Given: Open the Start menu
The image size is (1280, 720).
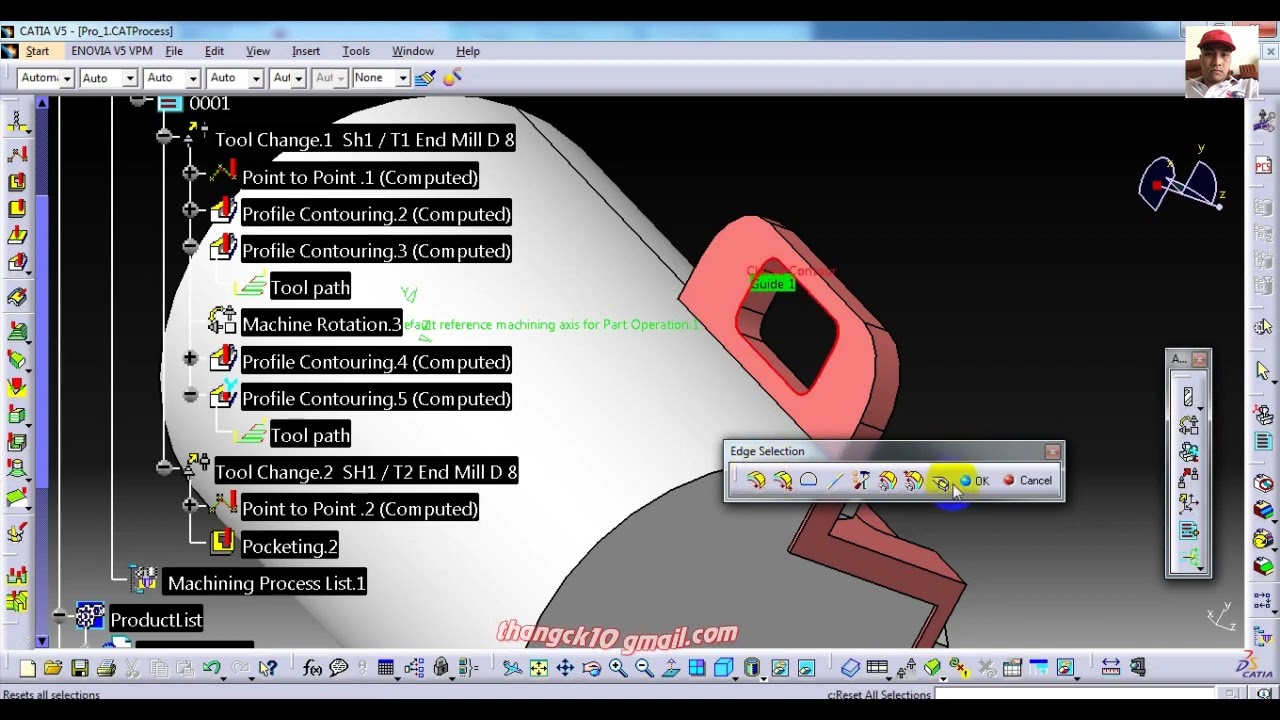Looking at the screenshot, I should point(37,51).
